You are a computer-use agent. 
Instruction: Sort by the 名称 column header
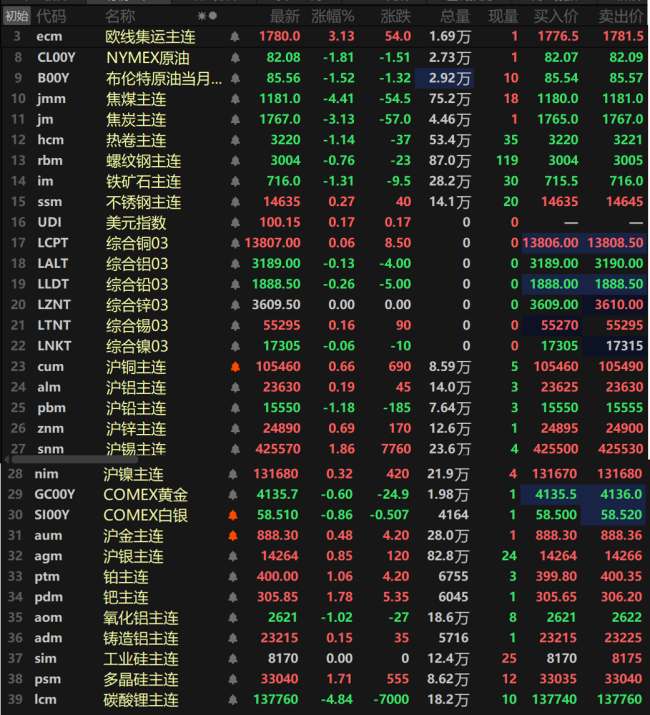click(x=120, y=16)
